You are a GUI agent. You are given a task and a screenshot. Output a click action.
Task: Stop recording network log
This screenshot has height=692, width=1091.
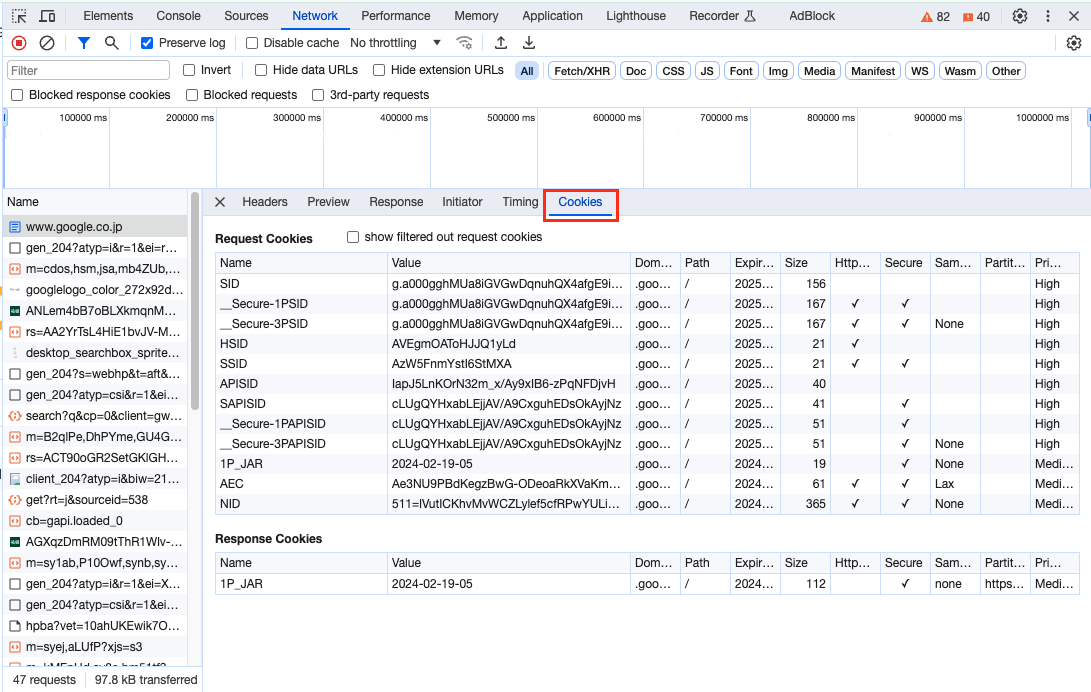(x=19, y=43)
